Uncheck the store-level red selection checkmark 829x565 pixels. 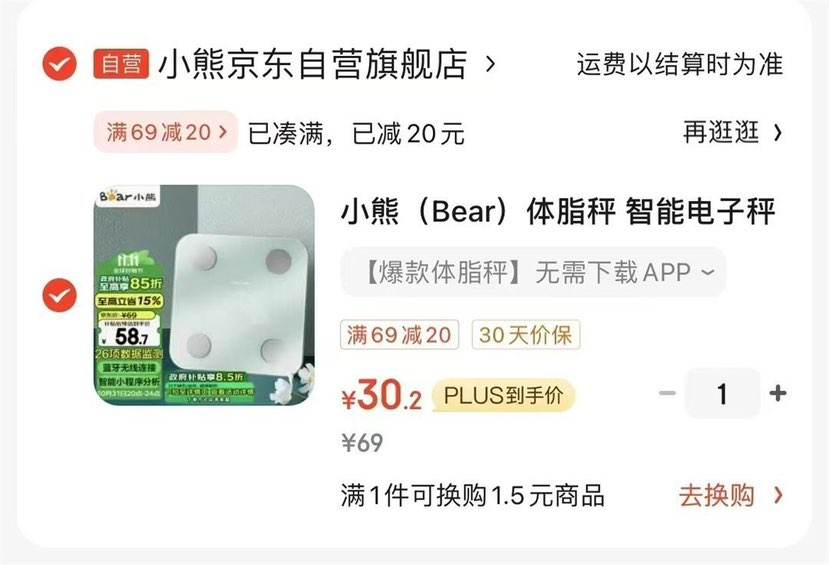point(59,63)
